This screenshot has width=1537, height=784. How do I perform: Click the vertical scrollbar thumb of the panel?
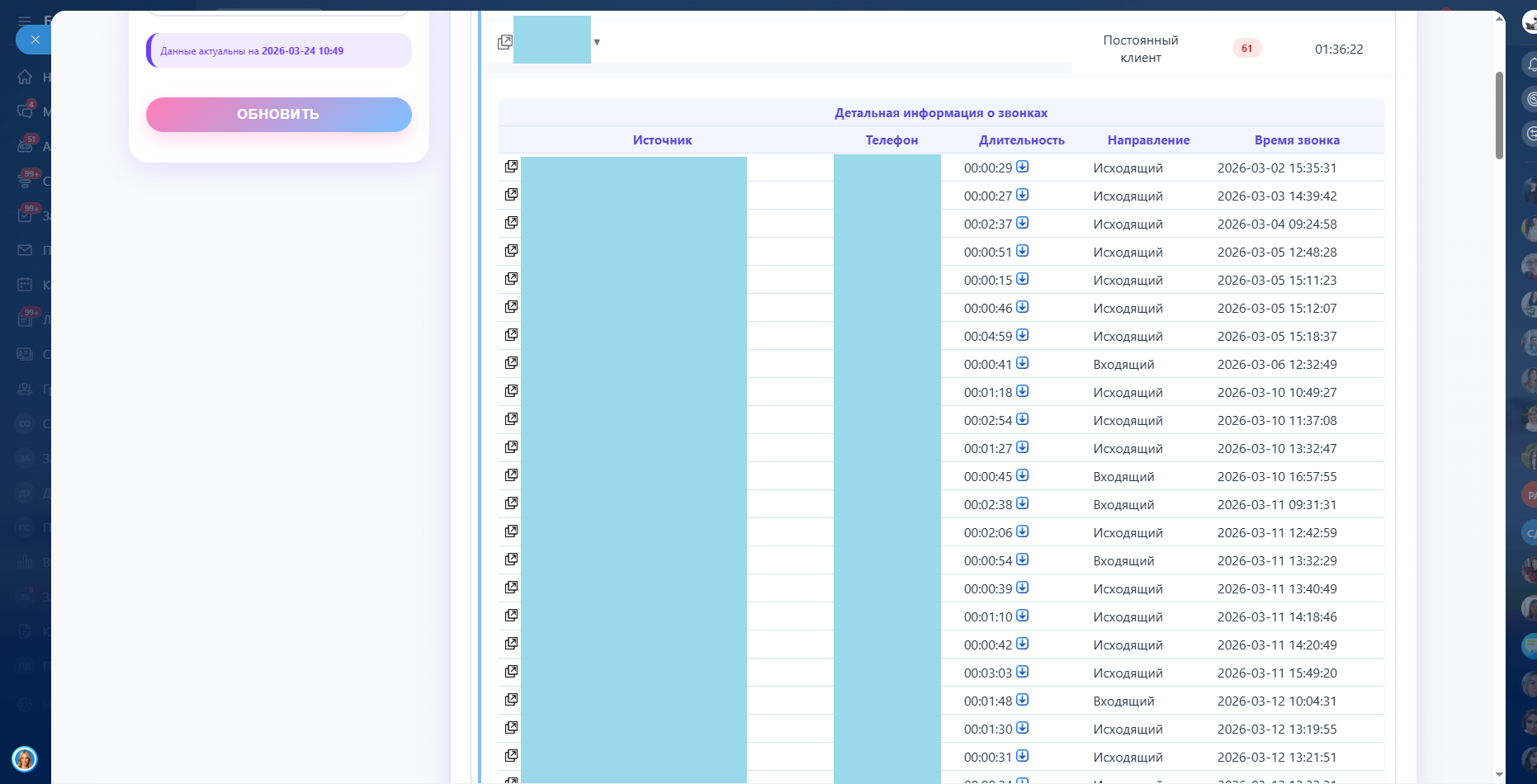1499,116
